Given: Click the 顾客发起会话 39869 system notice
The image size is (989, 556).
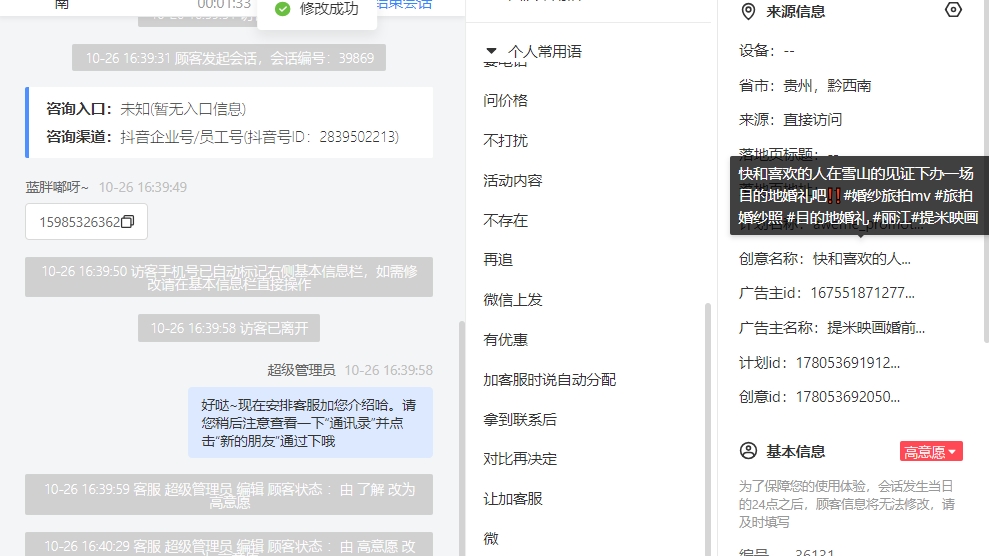Looking at the screenshot, I should pyautogui.click(x=229, y=58).
